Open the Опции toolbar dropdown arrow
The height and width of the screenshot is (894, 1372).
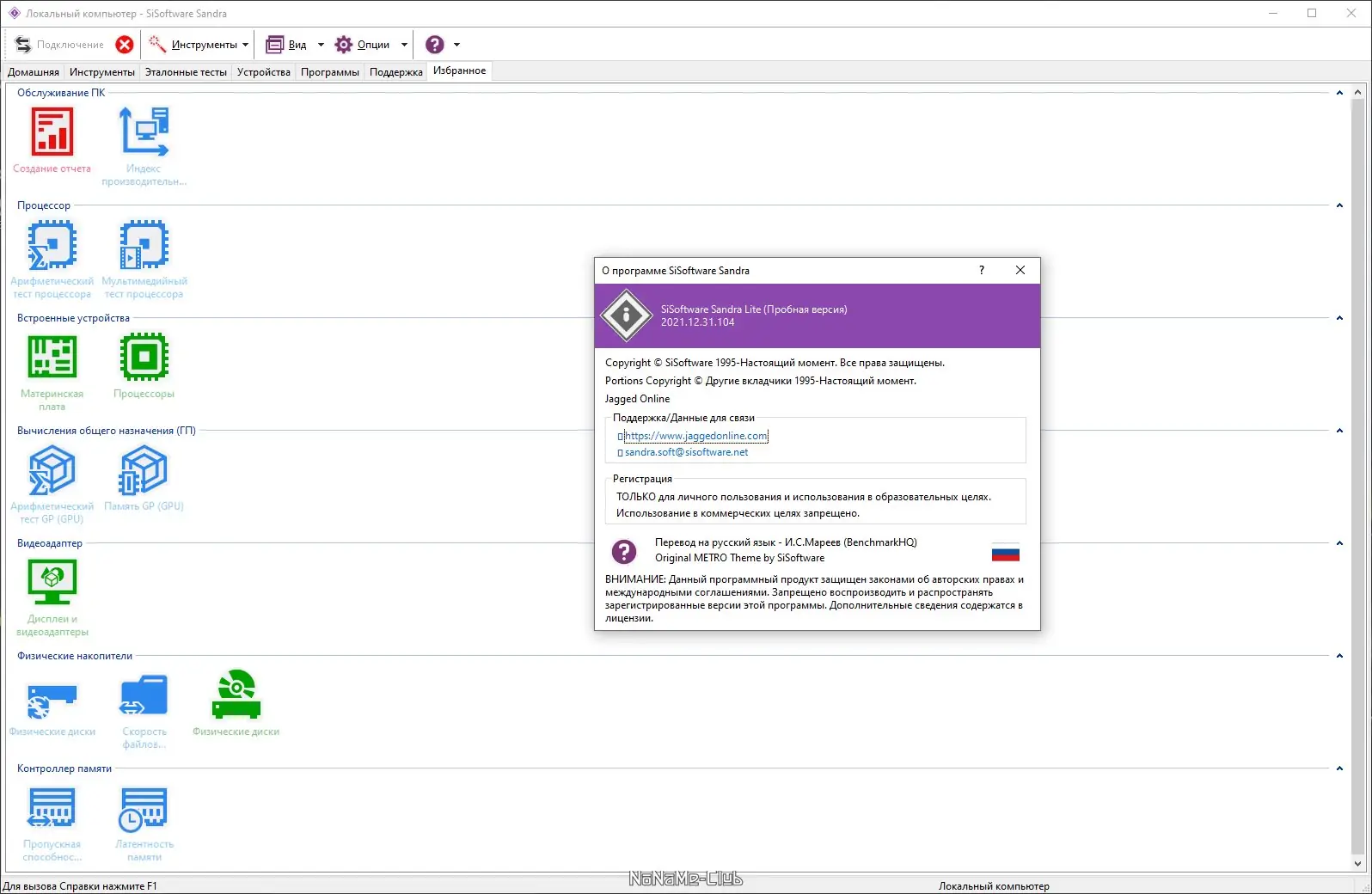pos(404,45)
